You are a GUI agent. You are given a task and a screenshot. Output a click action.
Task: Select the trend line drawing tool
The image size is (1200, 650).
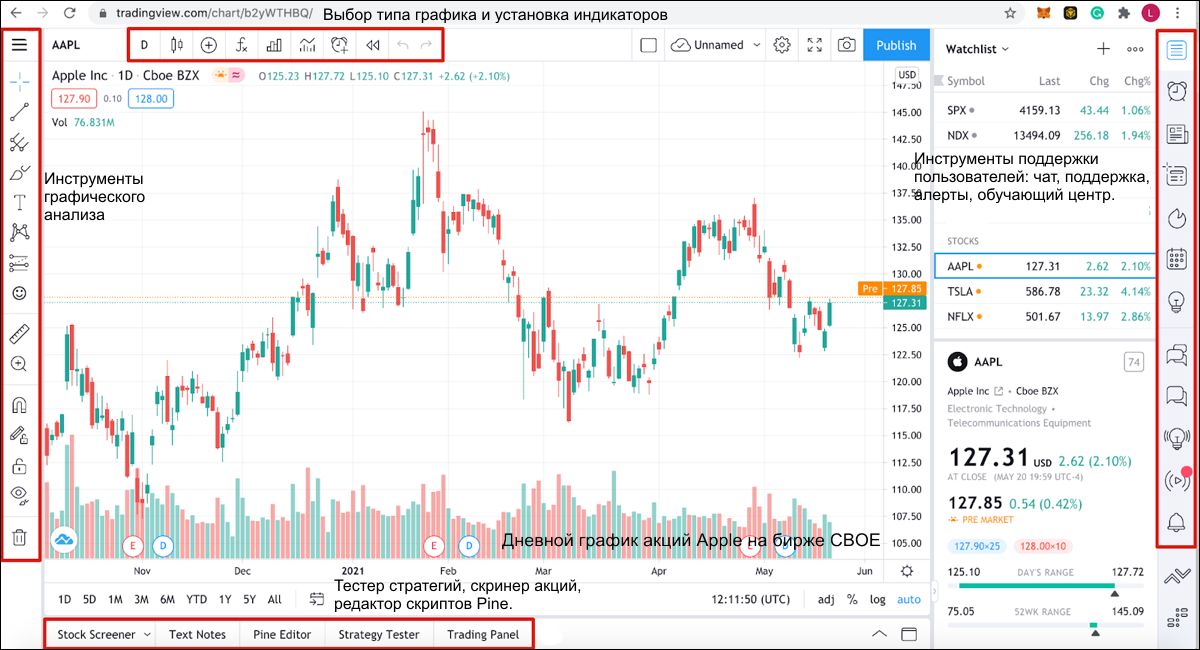(x=19, y=111)
